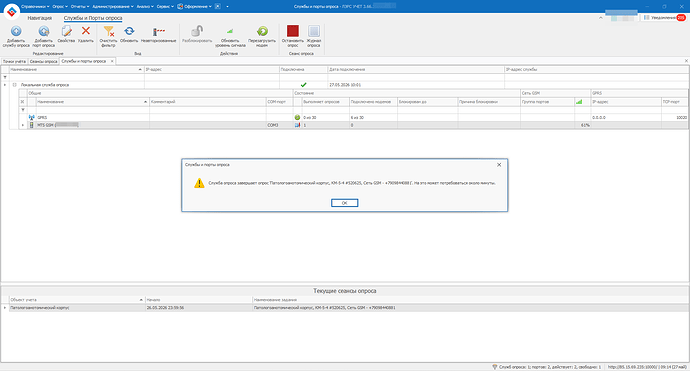Click the Немаркированные icon
The height and width of the screenshot is (371, 690).
click(x=158, y=31)
